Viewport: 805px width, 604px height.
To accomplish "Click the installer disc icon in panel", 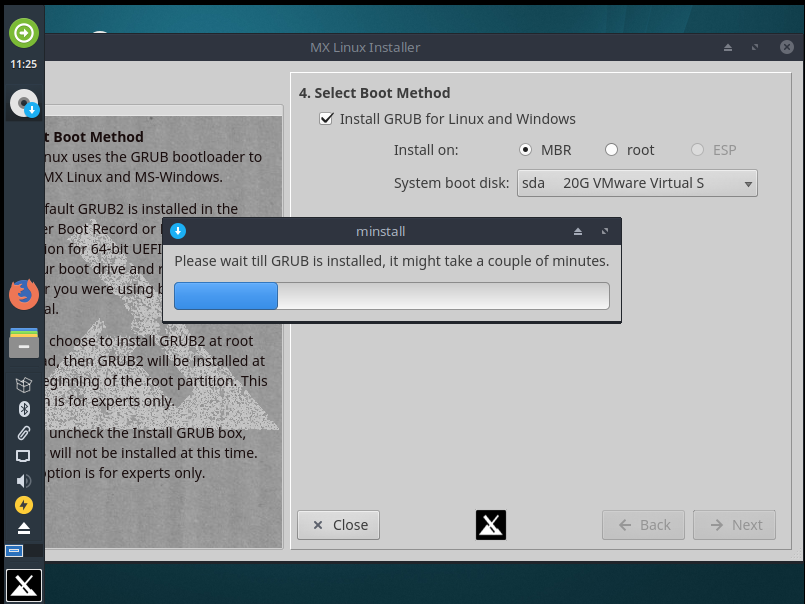I will point(24,102).
